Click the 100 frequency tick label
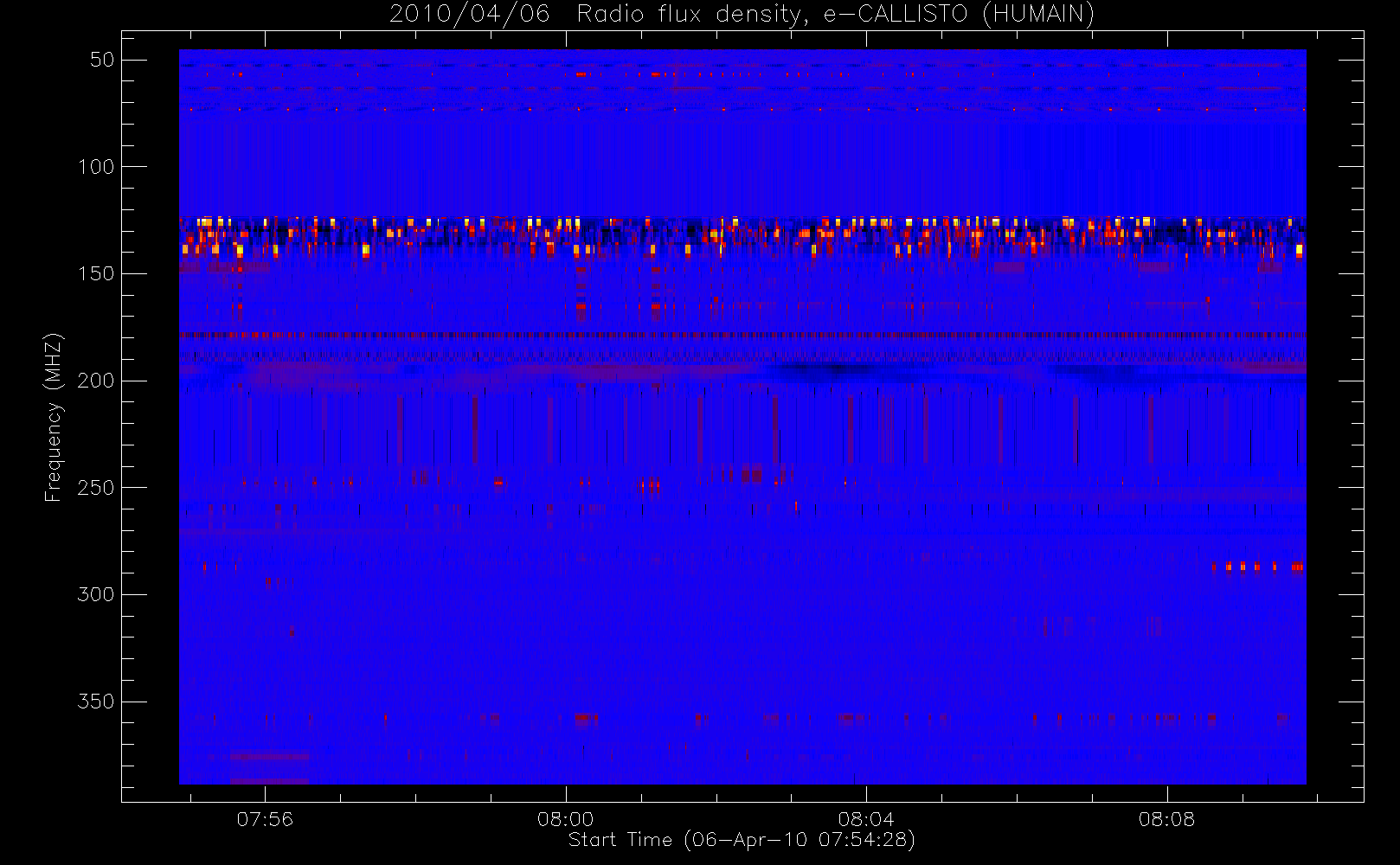 (96, 166)
